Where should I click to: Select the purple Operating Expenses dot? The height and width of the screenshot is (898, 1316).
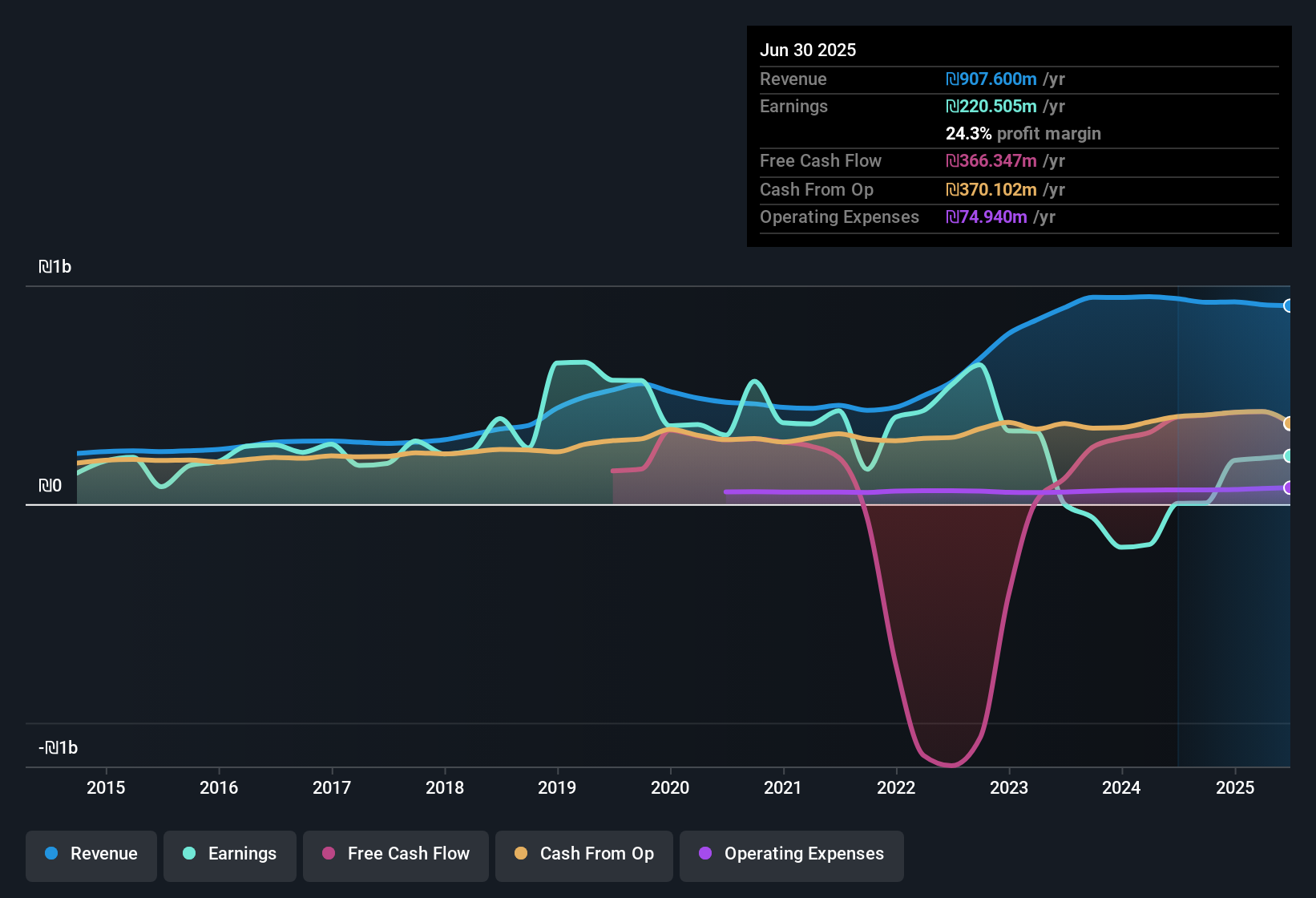coord(706,854)
